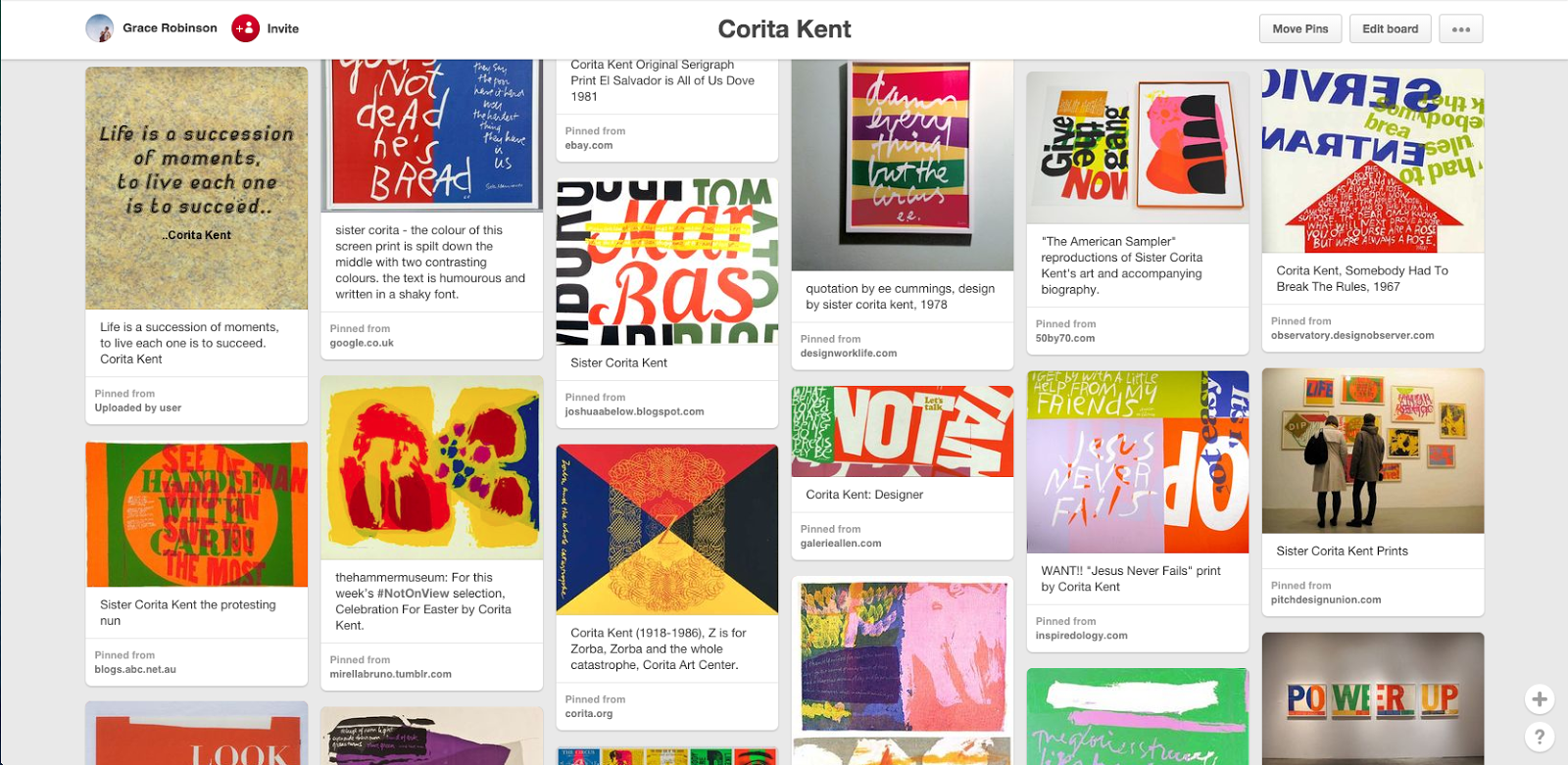Screen dimensions: 1568x765
Task: Open the question mark help button
Action: [1540, 736]
